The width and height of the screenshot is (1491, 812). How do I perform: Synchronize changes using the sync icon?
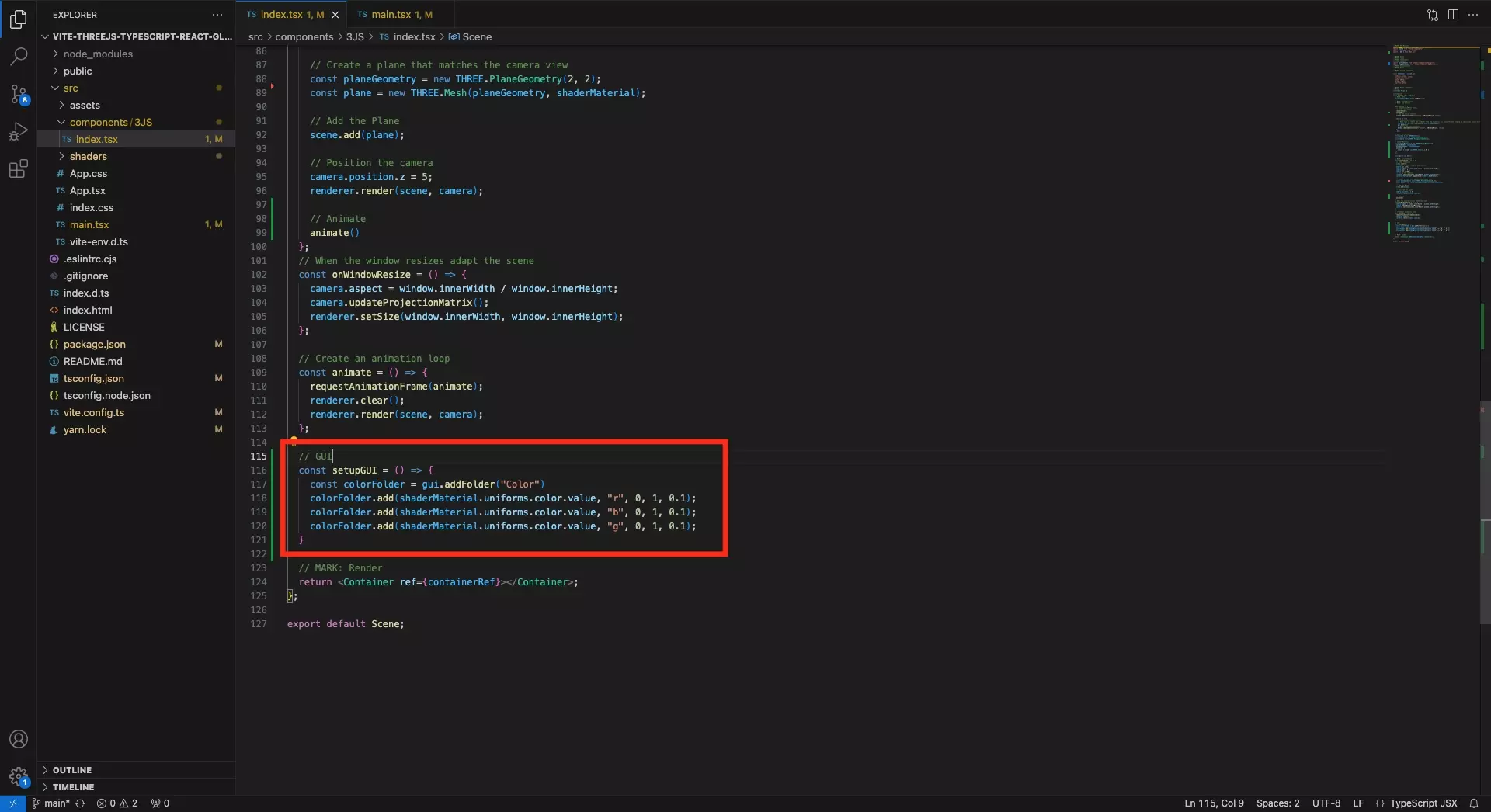point(80,803)
